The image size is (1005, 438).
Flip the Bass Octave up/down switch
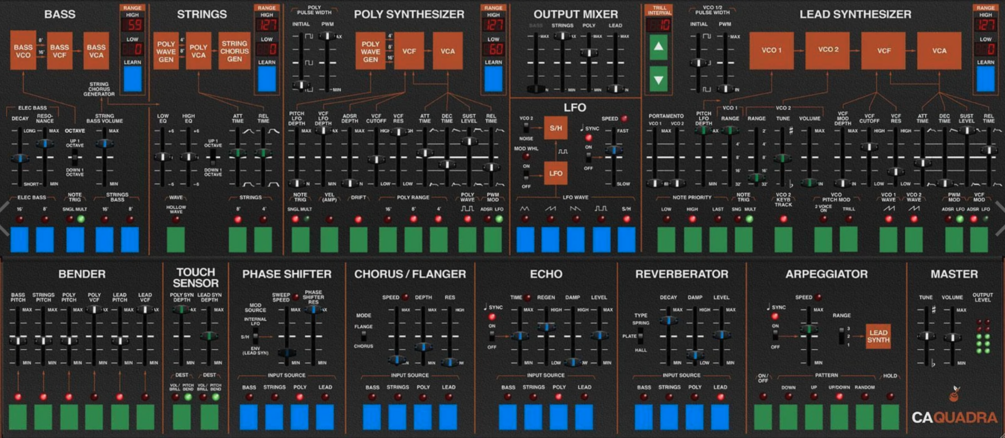point(74,156)
